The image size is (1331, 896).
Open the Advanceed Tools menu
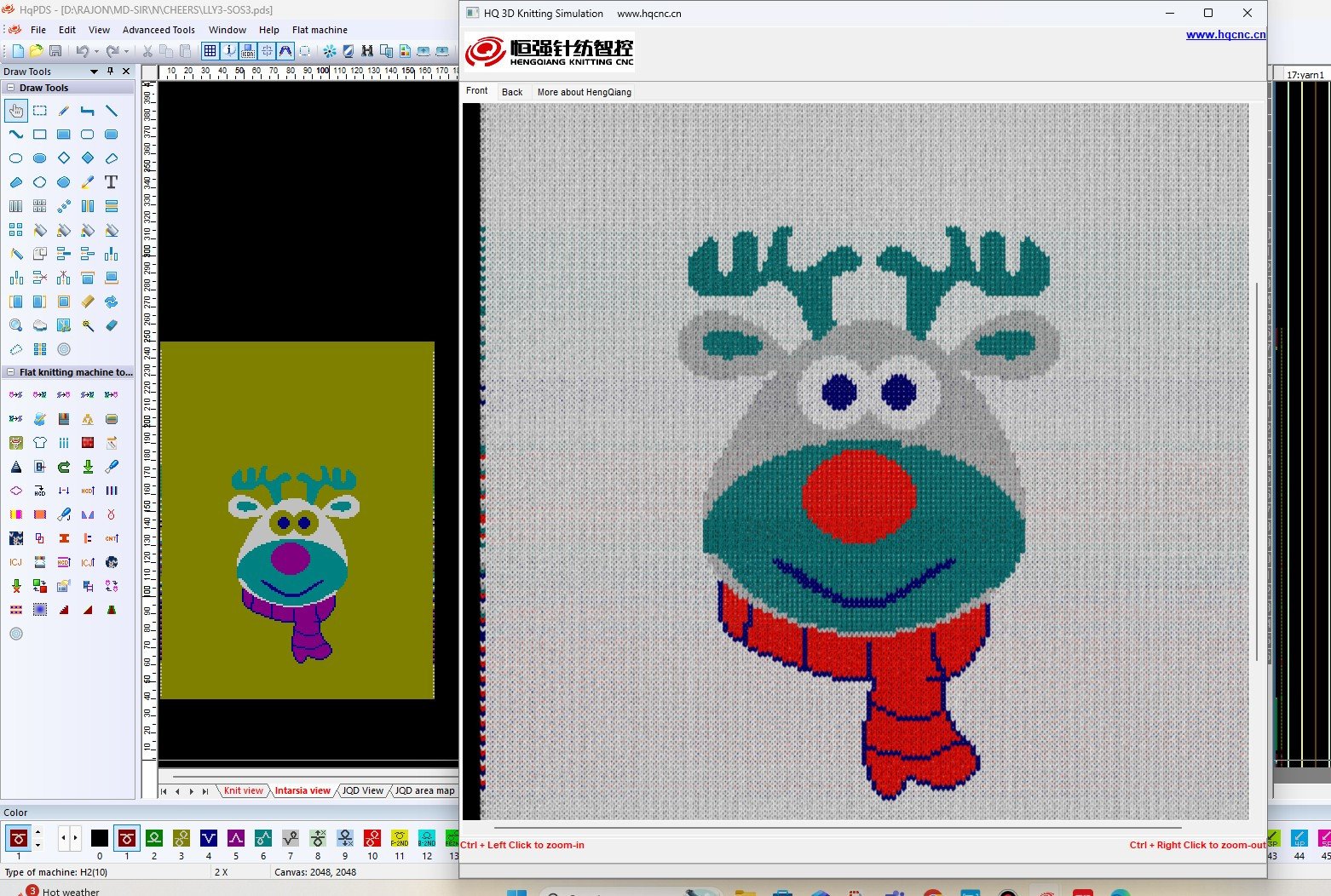point(158,30)
